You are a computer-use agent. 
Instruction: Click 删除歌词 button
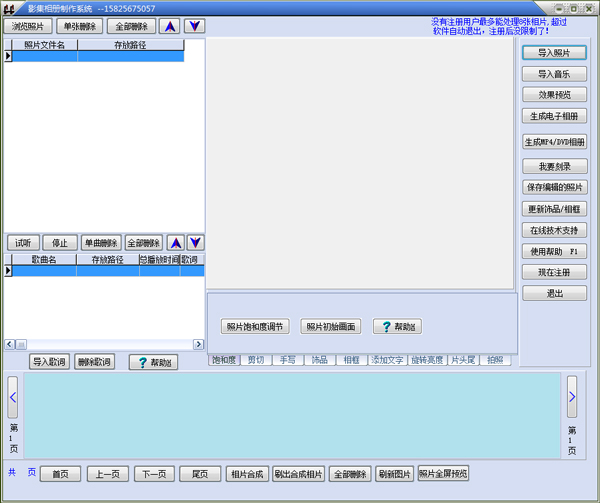pos(94,361)
